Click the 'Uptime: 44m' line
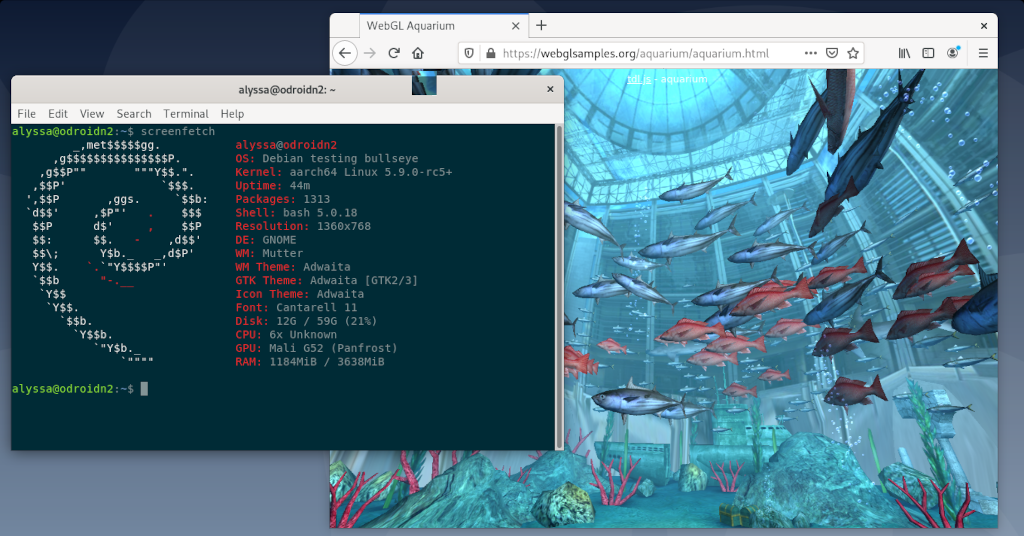 point(272,186)
